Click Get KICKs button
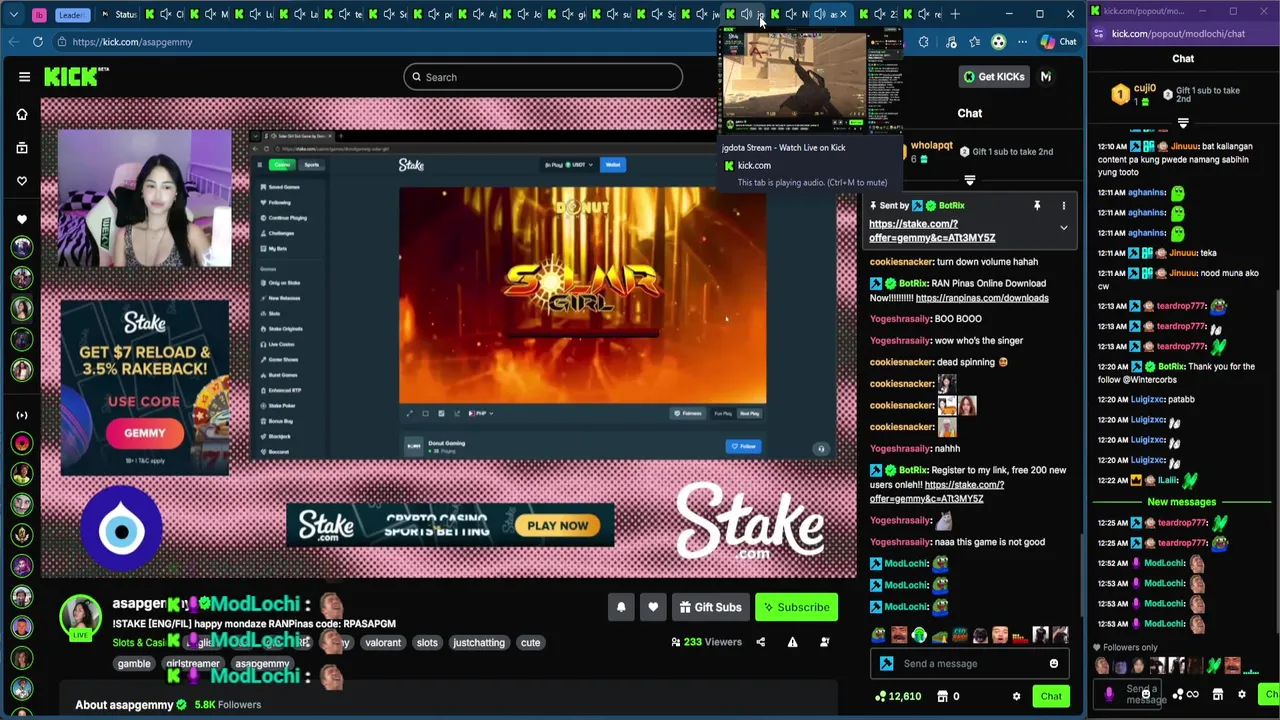The width and height of the screenshot is (1280, 720). click(x=993, y=77)
